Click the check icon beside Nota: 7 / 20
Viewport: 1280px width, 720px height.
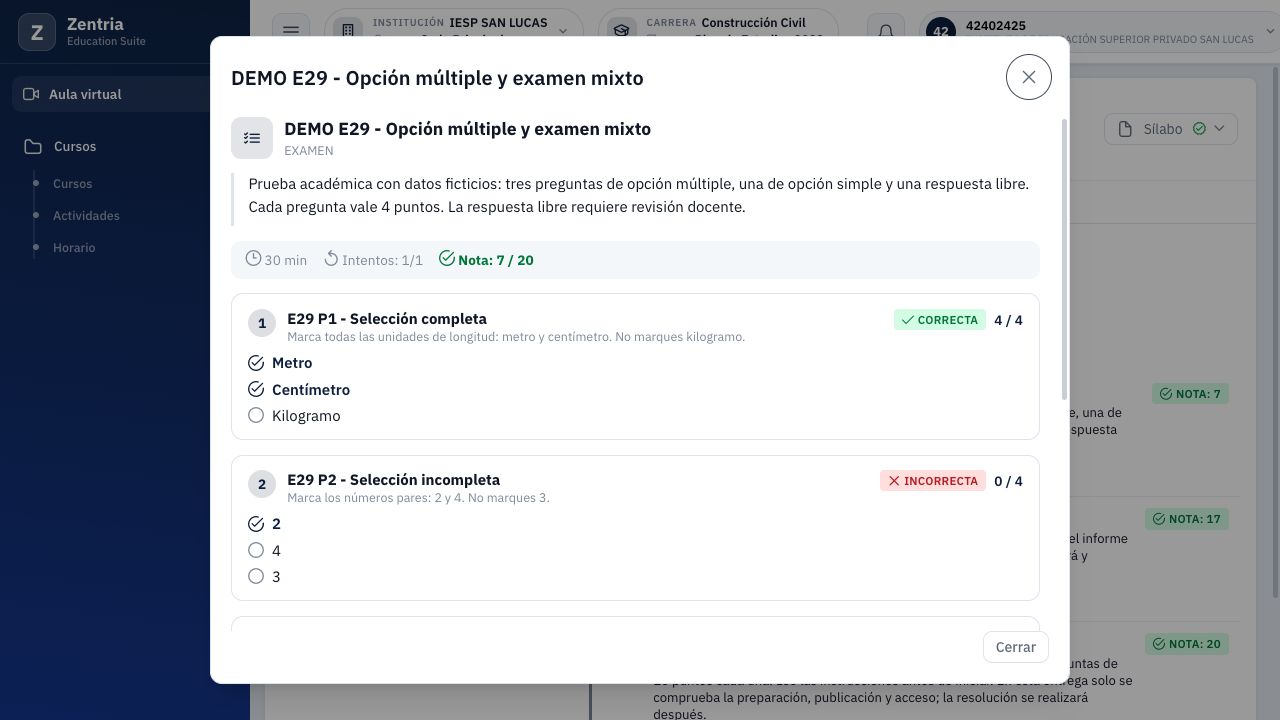[x=447, y=259]
